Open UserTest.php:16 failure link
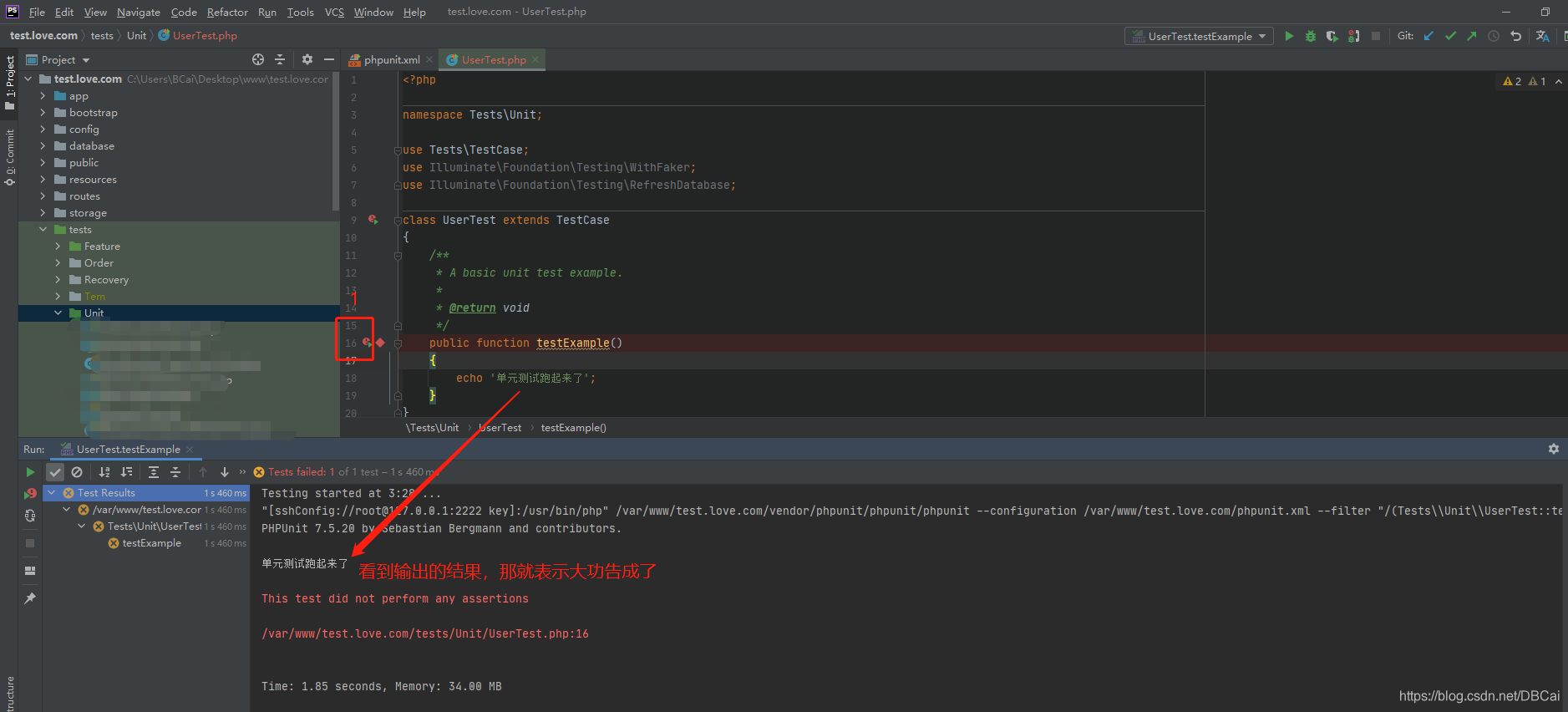Viewport: 1568px width, 712px height. click(x=424, y=633)
